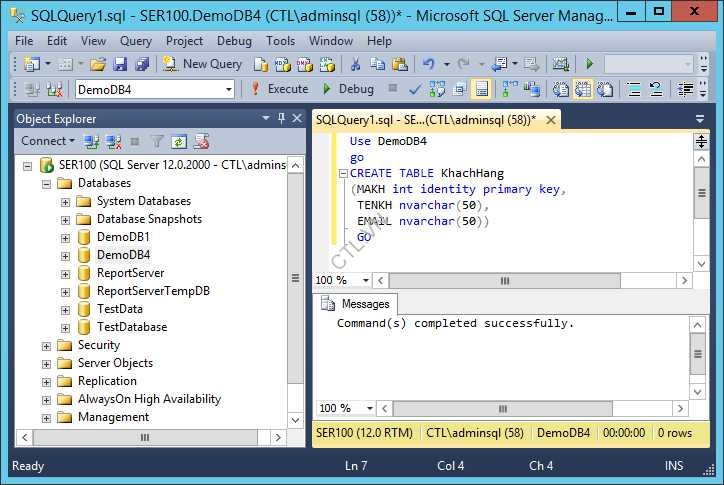Open the Query menu

(135, 41)
